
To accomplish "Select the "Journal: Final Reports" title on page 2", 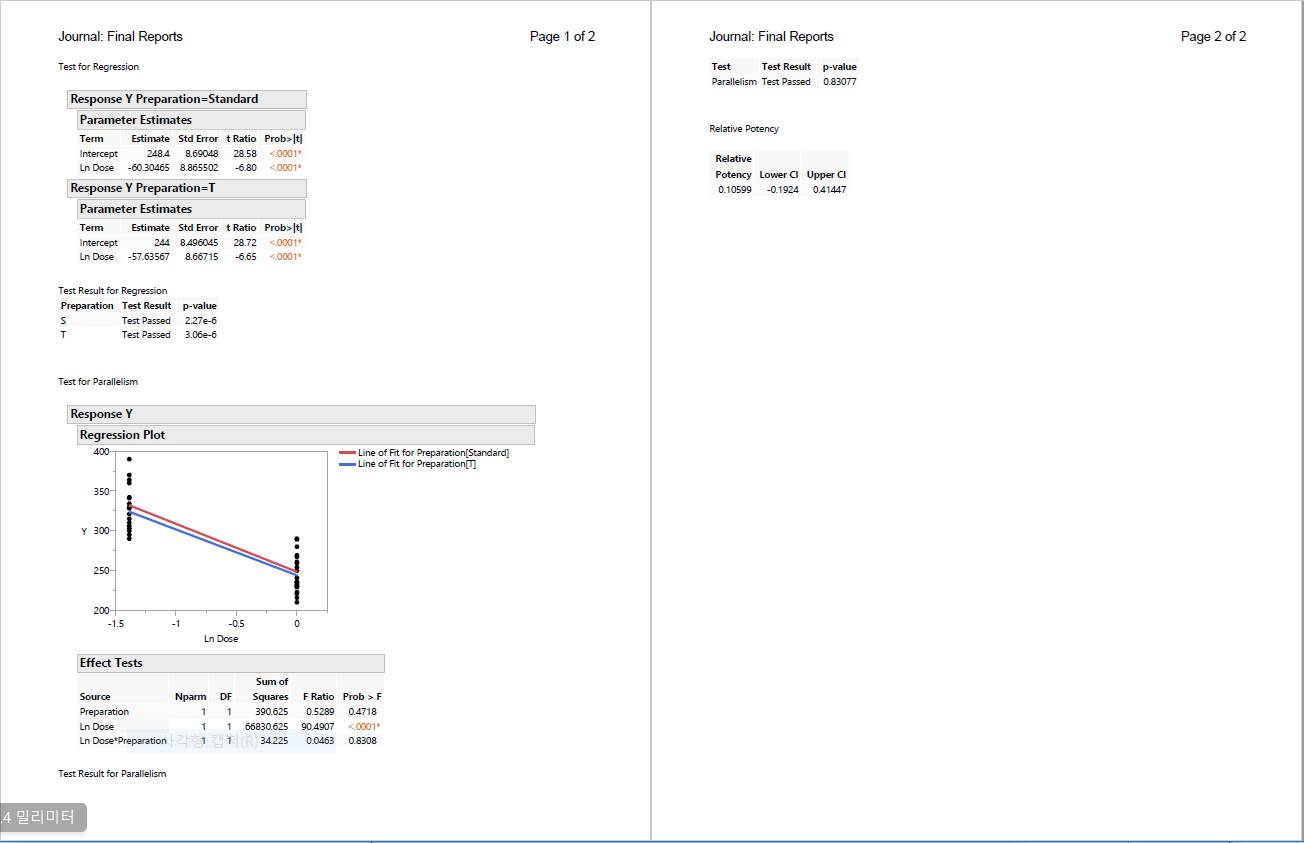I will click(x=771, y=36).
